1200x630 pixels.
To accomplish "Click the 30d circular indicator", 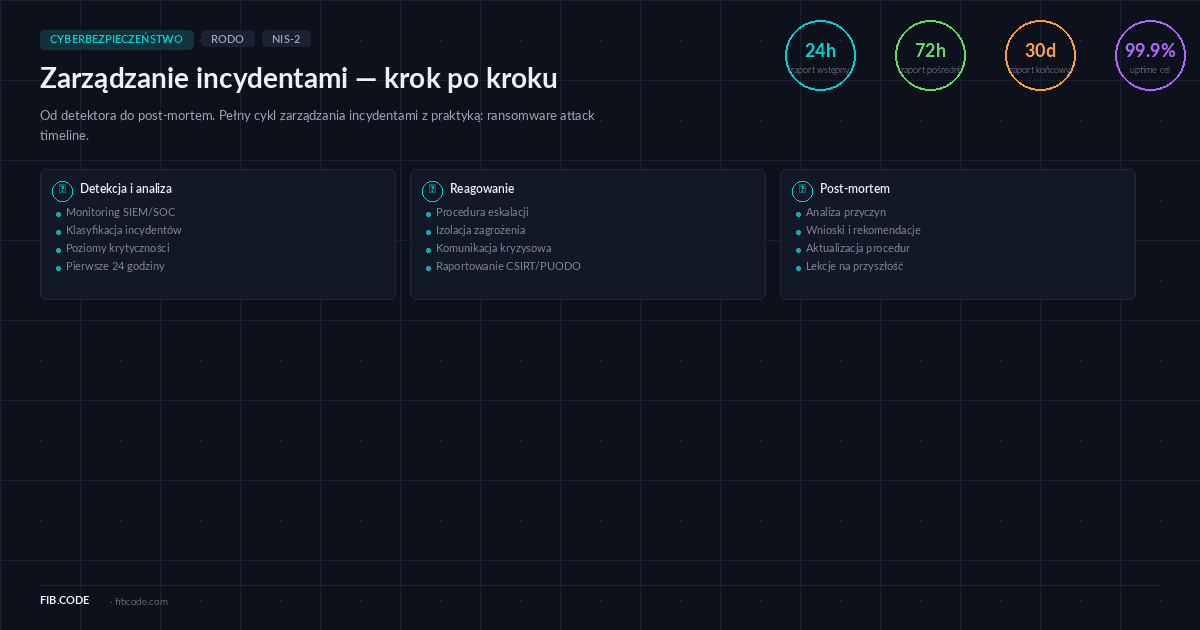I will [1040, 55].
